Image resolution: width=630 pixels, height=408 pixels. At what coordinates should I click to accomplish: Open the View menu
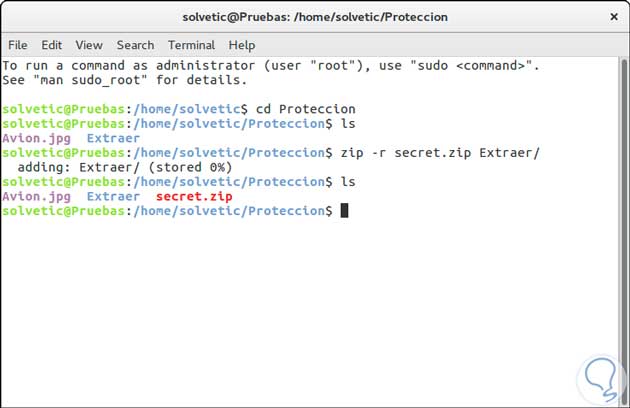[x=89, y=45]
